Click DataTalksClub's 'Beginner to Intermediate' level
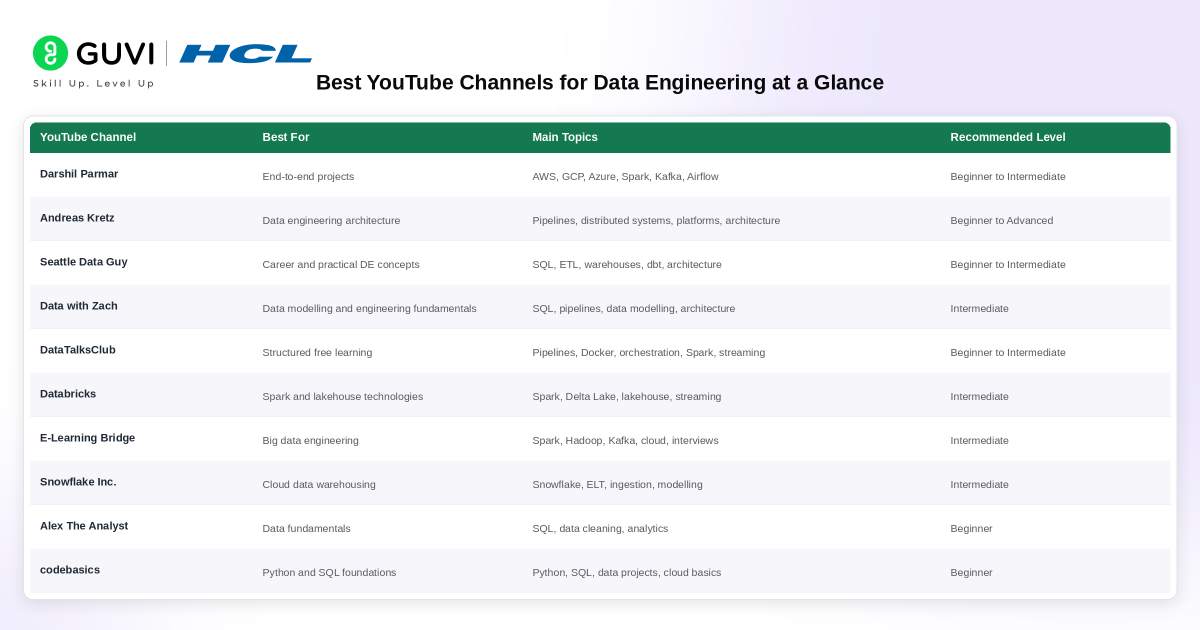Viewport: 1200px width, 630px height. pyautogui.click(x=1008, y=353)
